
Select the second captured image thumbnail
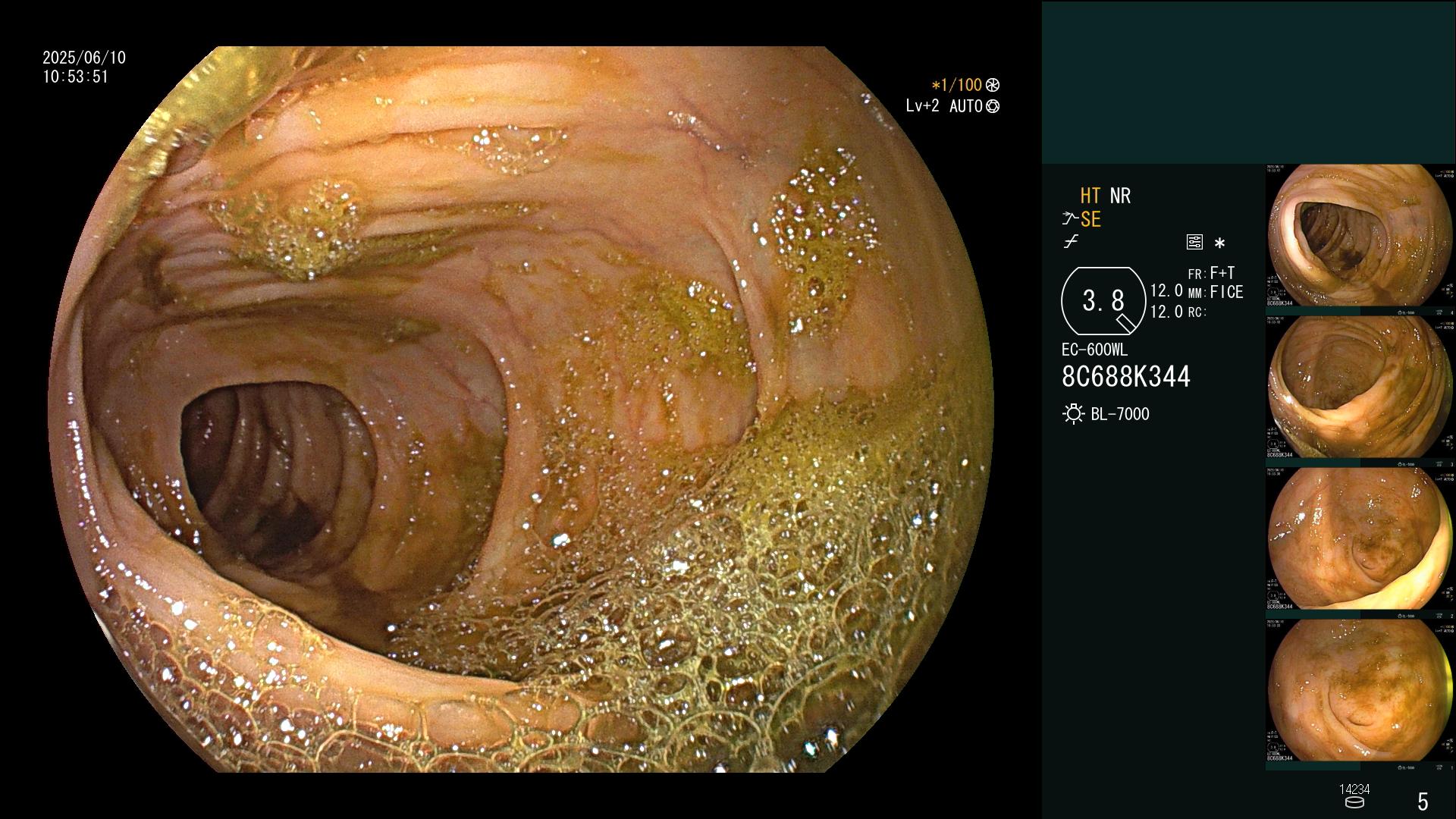[1360, 388]
